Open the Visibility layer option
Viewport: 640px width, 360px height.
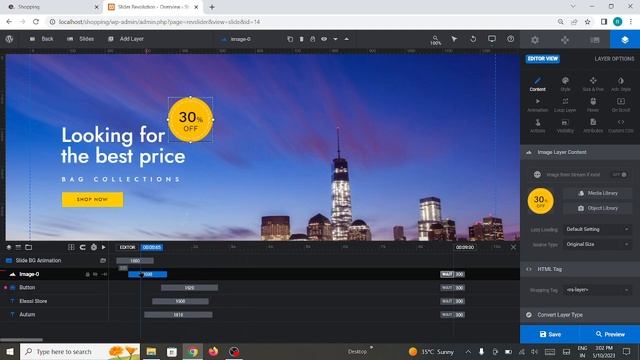[x=565, y=126]
